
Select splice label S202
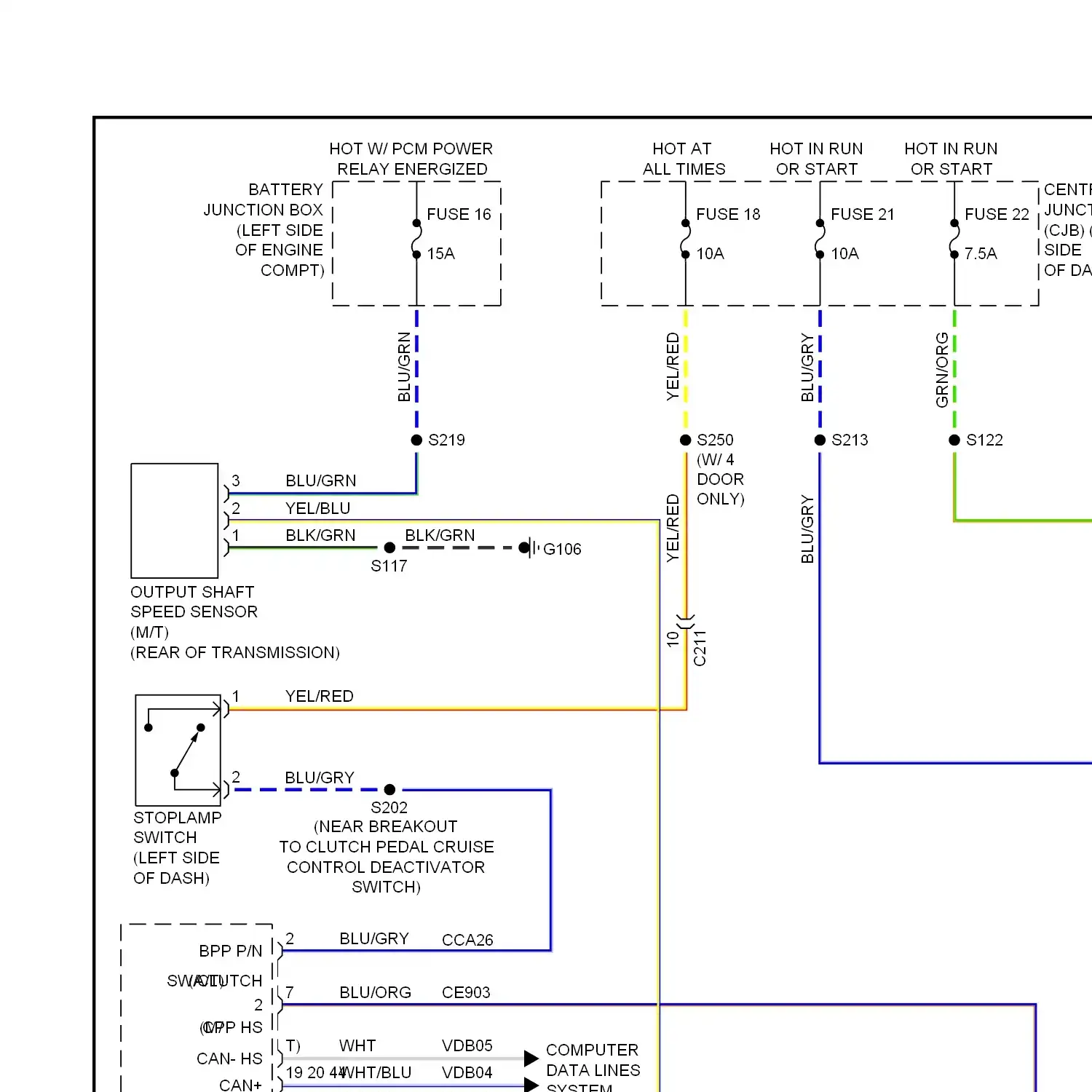point(389,807)
